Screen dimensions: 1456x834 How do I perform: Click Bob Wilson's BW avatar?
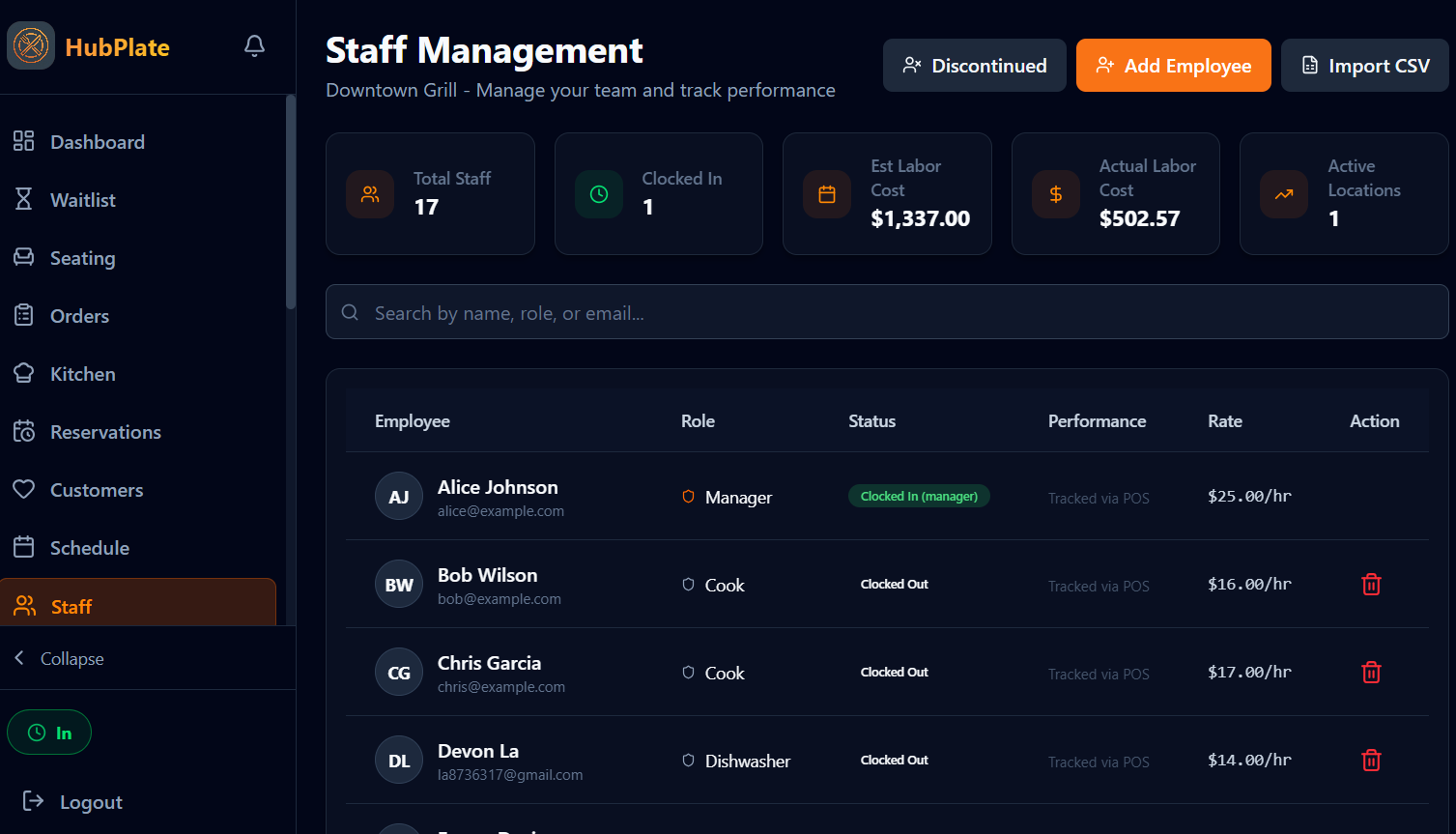[x=399, y=585]
